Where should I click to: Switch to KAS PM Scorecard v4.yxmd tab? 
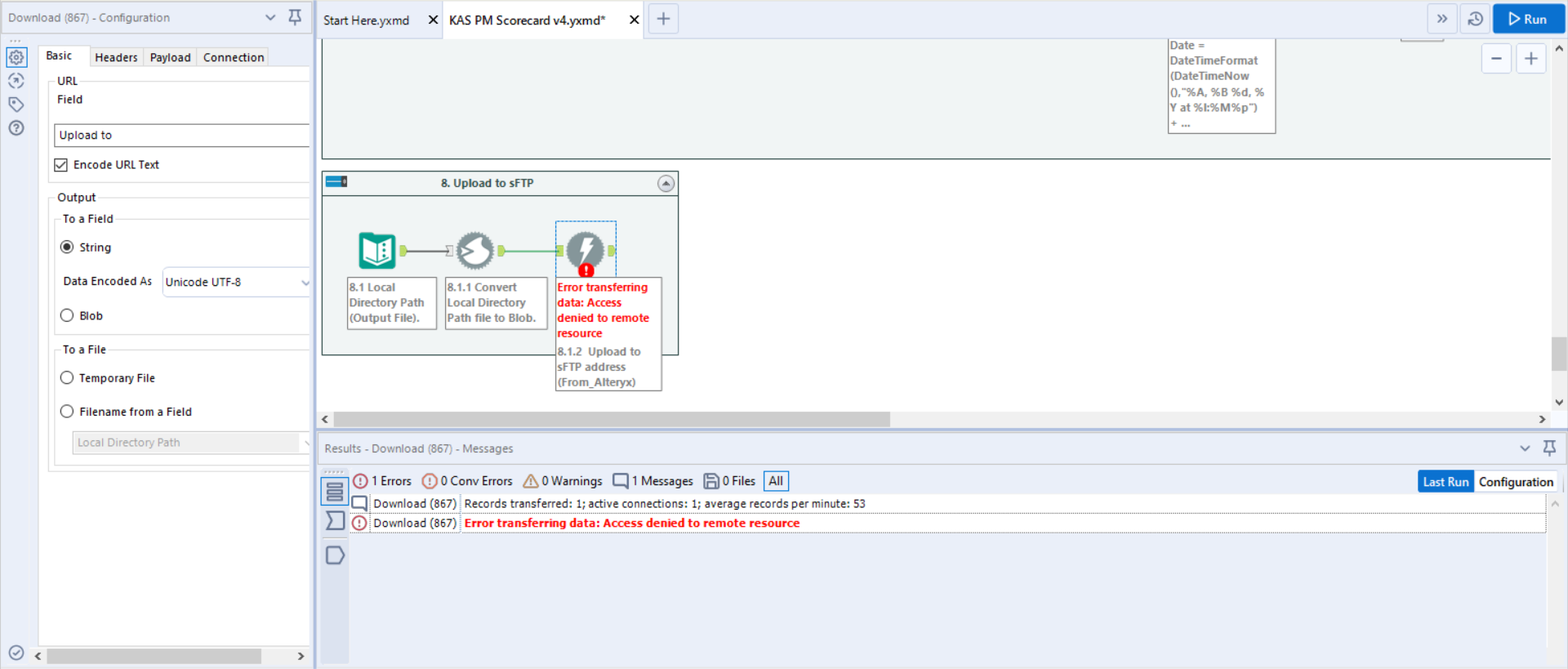(528, 20)
